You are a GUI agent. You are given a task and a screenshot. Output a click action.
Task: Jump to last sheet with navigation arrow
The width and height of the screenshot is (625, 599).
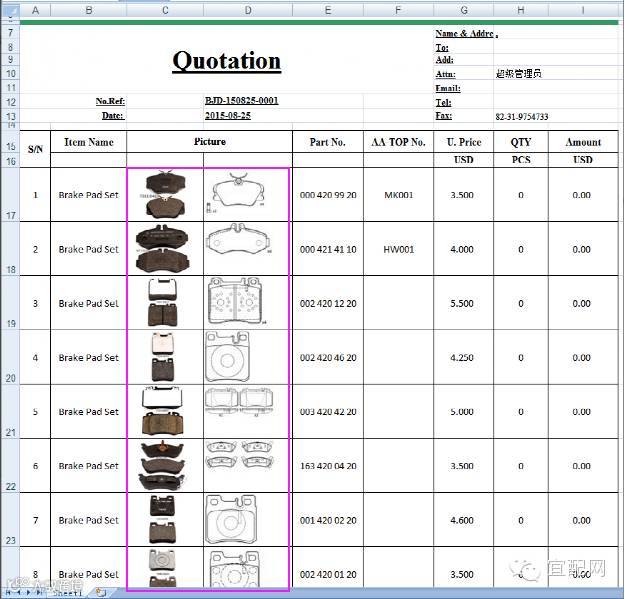(x=39, y=593)
